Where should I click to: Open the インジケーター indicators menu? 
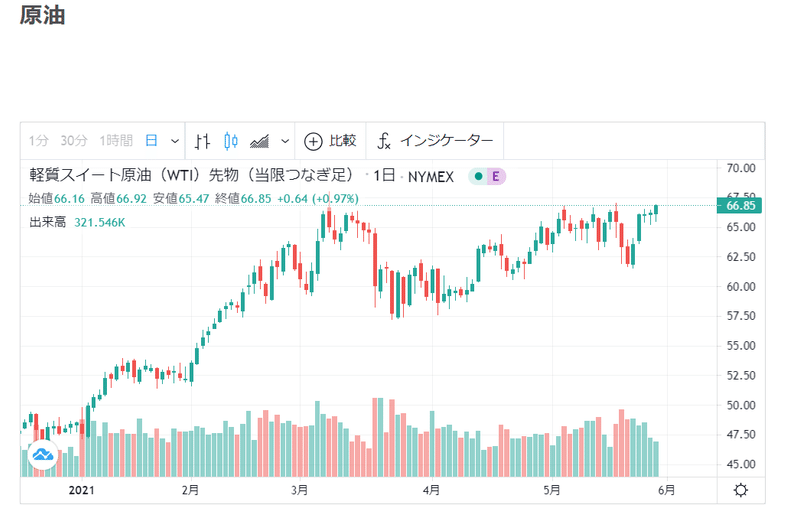tap(435, 141)
